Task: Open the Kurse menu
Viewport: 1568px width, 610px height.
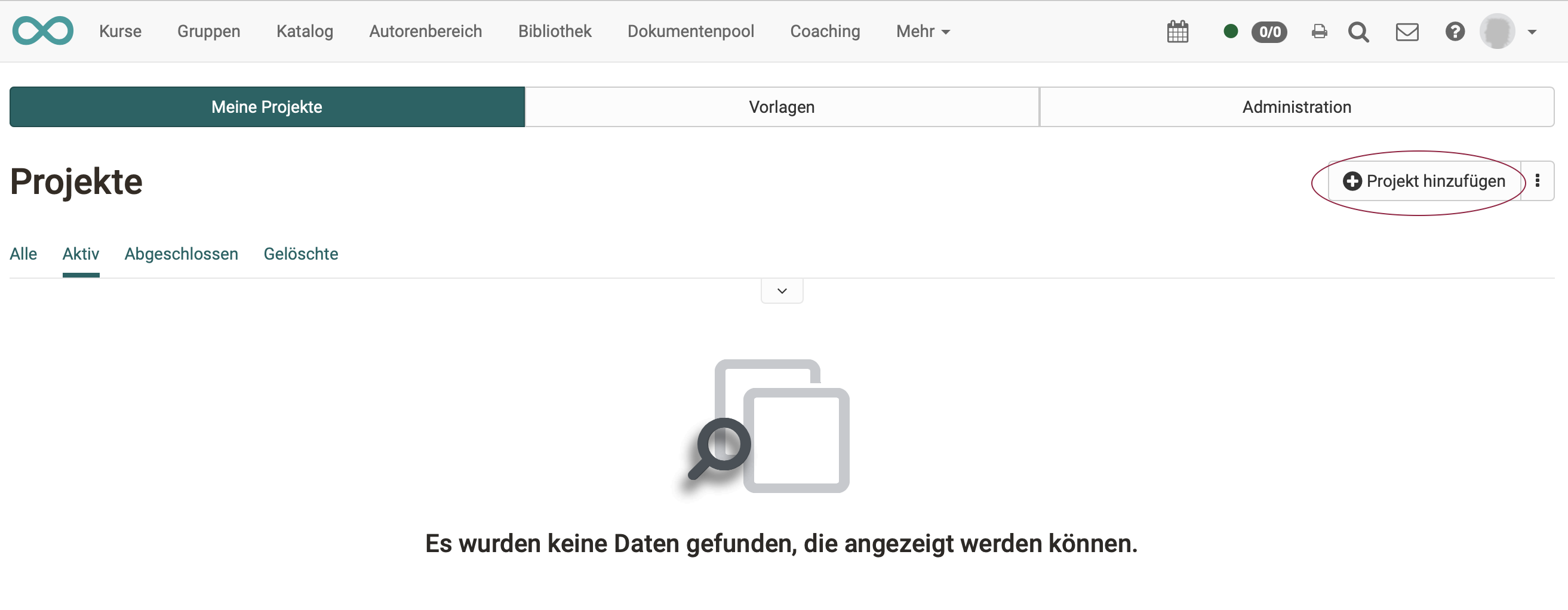Action: 120,31
